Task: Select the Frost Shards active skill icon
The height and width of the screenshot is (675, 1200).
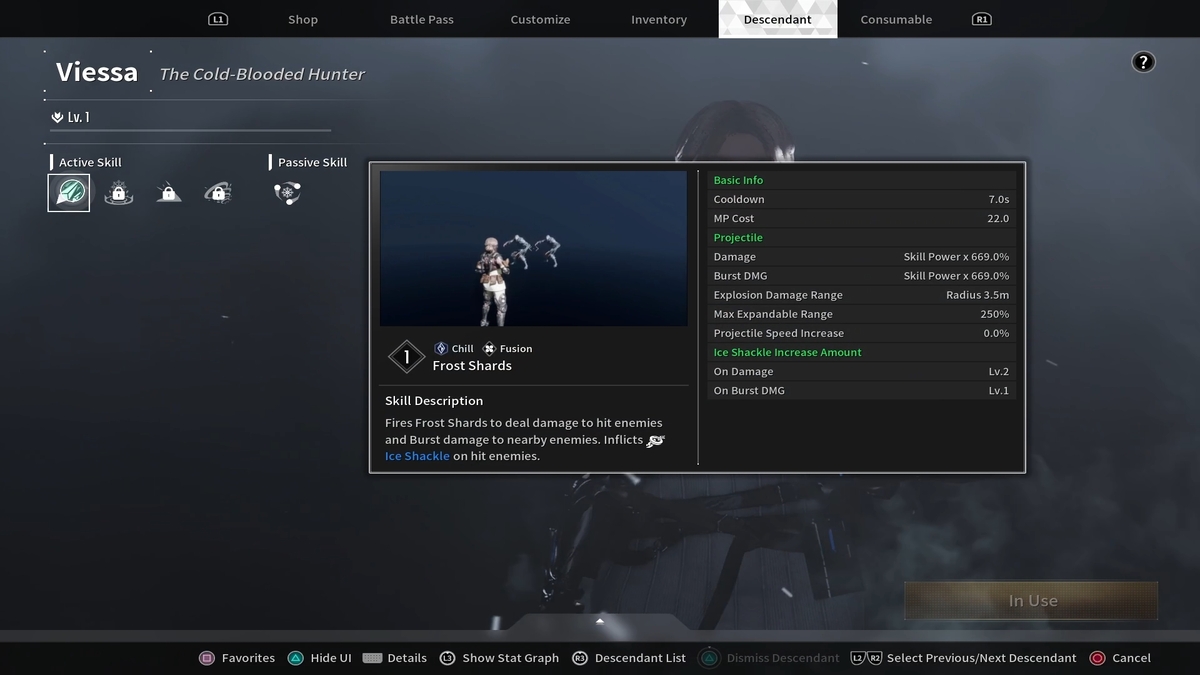Action: click(69, 193)
